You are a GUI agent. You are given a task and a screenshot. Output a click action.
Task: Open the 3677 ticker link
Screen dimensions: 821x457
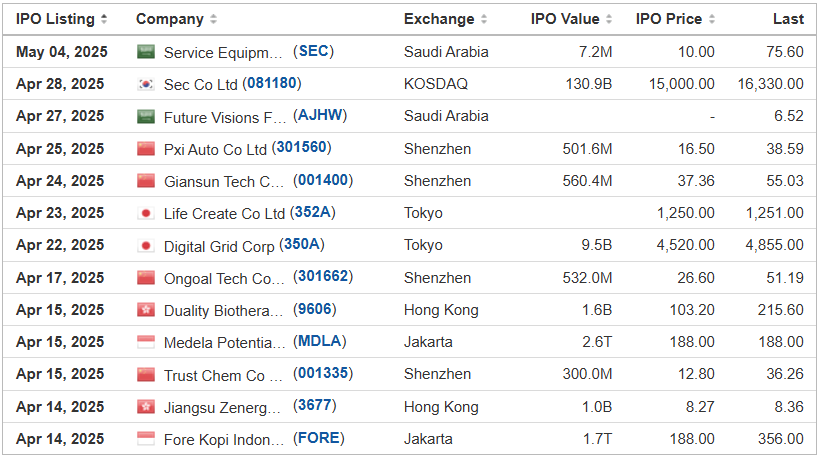314,406
